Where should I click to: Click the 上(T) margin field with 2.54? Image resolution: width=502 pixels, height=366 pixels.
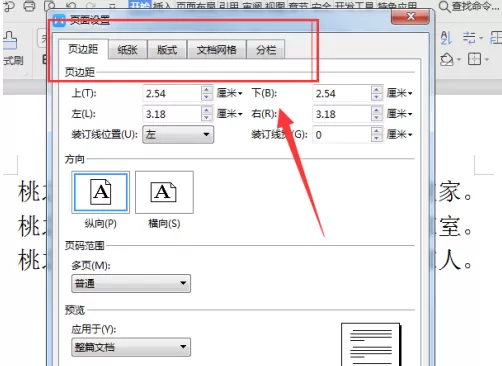click(x=172, y=93)
